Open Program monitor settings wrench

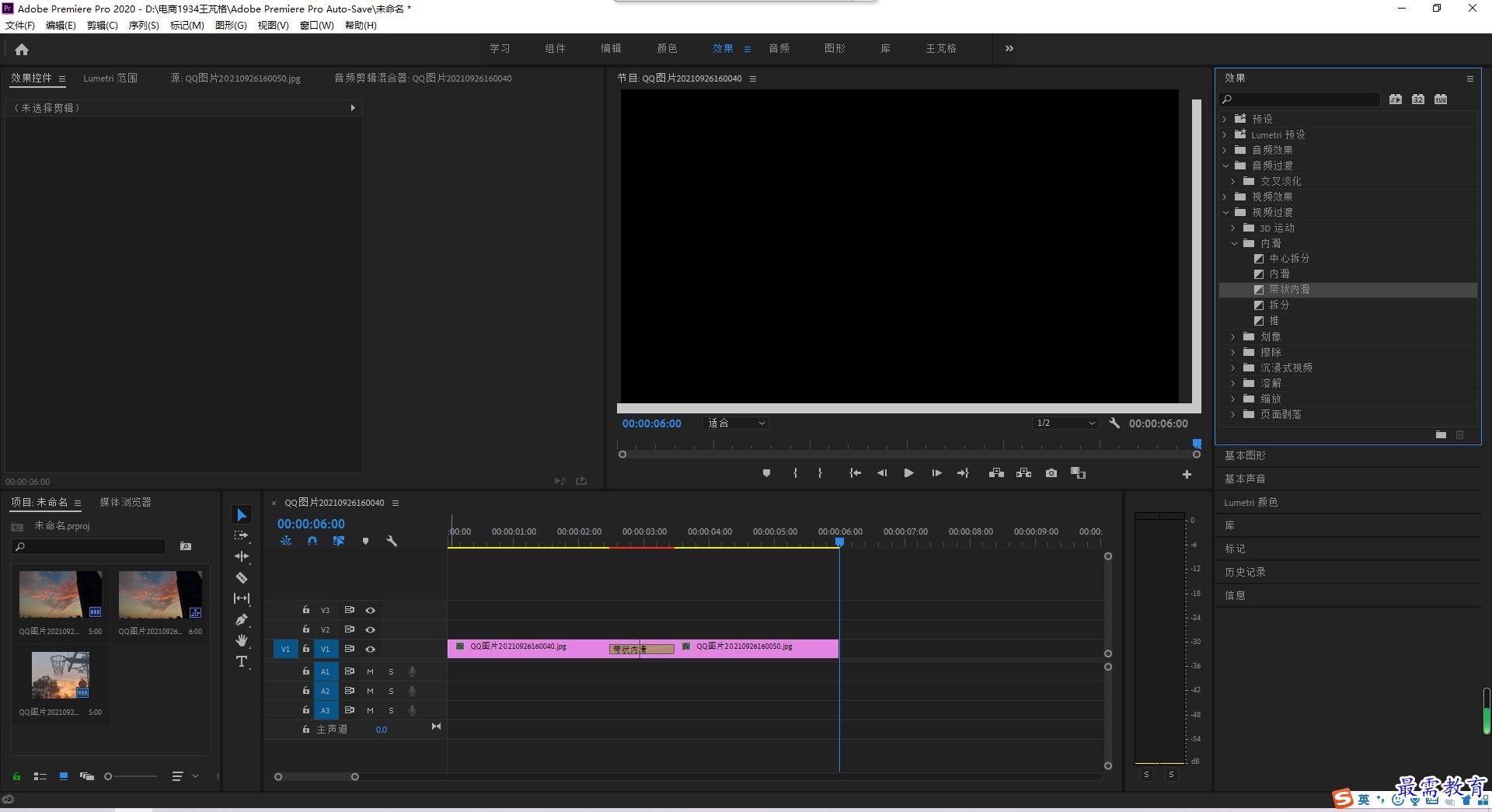click(1114, 423)
